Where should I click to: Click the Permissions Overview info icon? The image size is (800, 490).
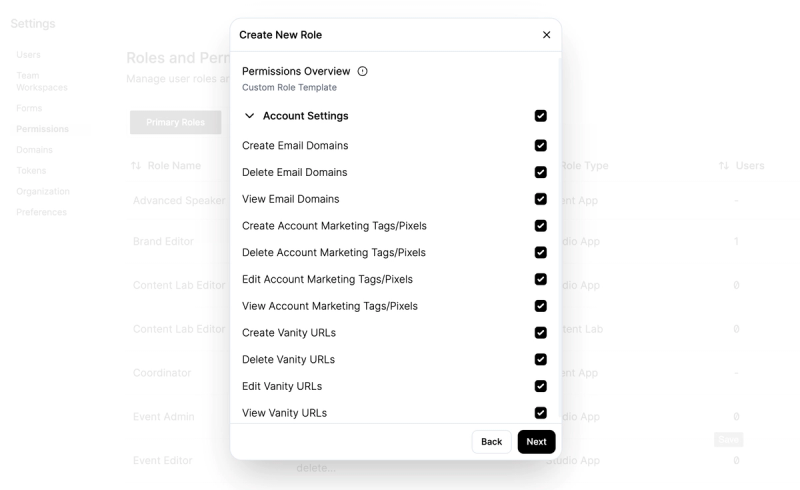(362, 71)
